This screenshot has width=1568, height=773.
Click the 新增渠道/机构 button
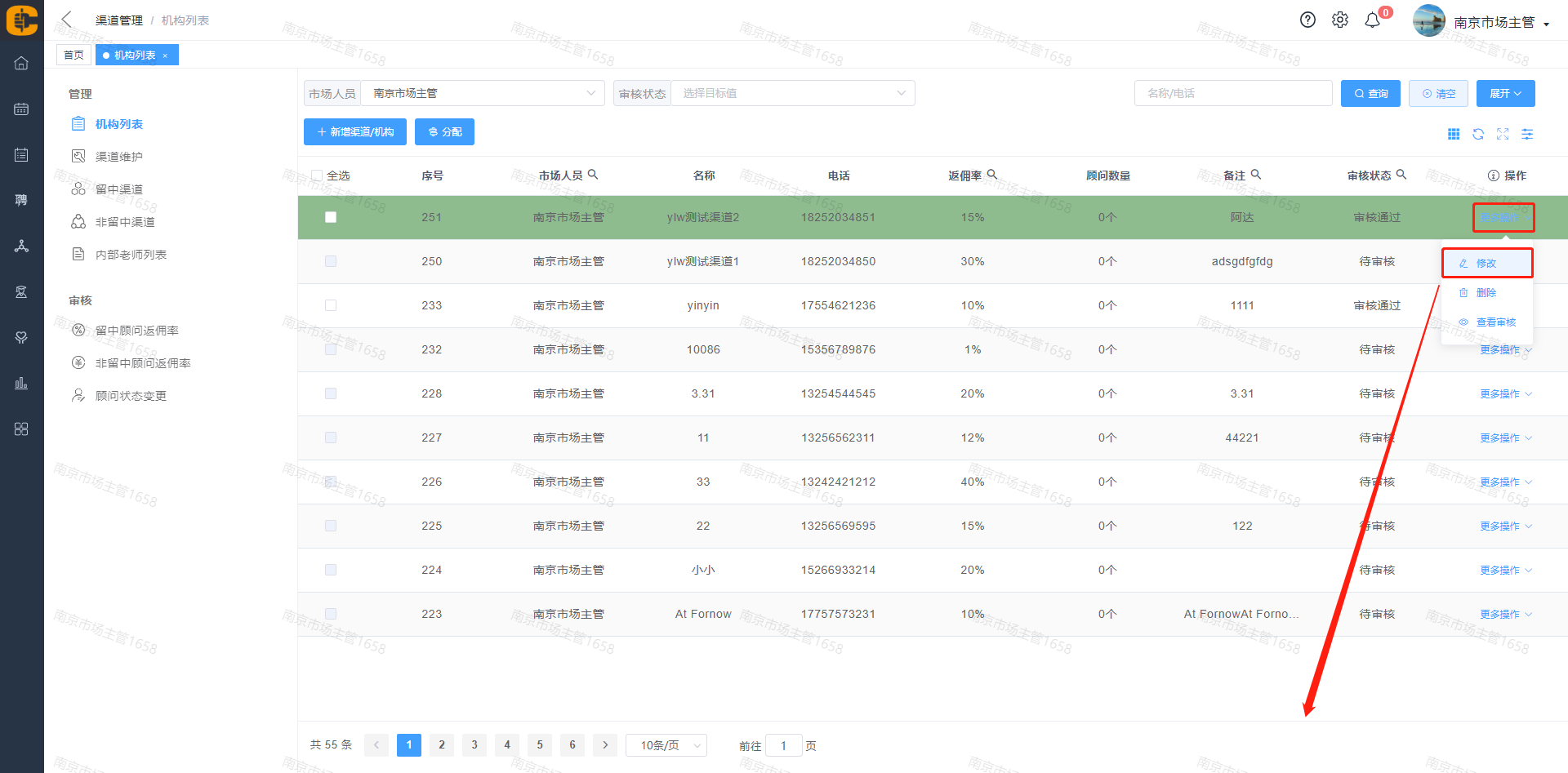point(355,131)
